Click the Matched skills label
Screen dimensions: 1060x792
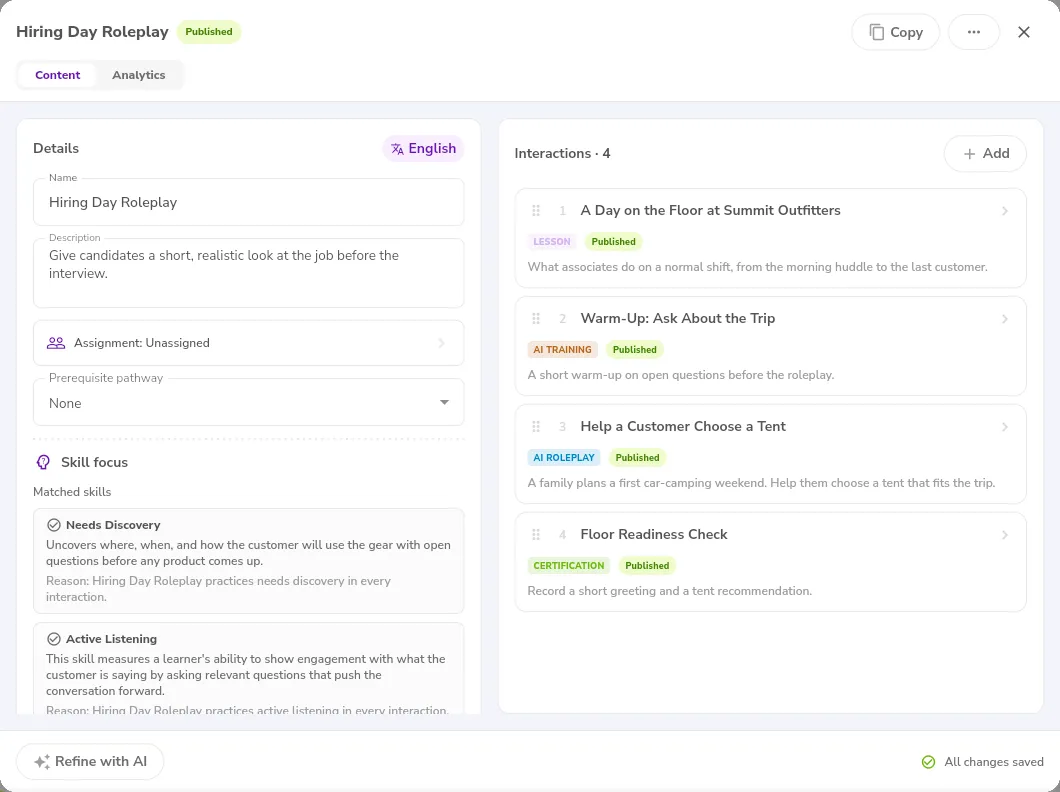point(72,492)
